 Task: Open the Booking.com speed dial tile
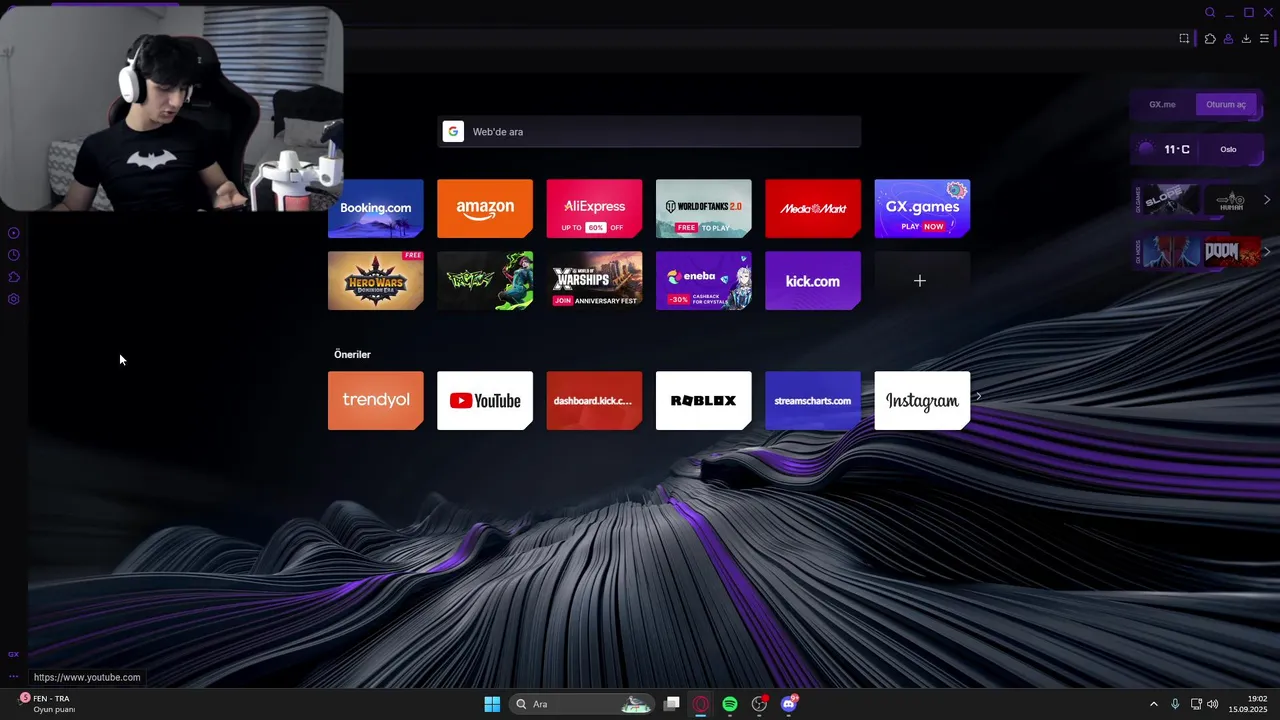[376, 208]
